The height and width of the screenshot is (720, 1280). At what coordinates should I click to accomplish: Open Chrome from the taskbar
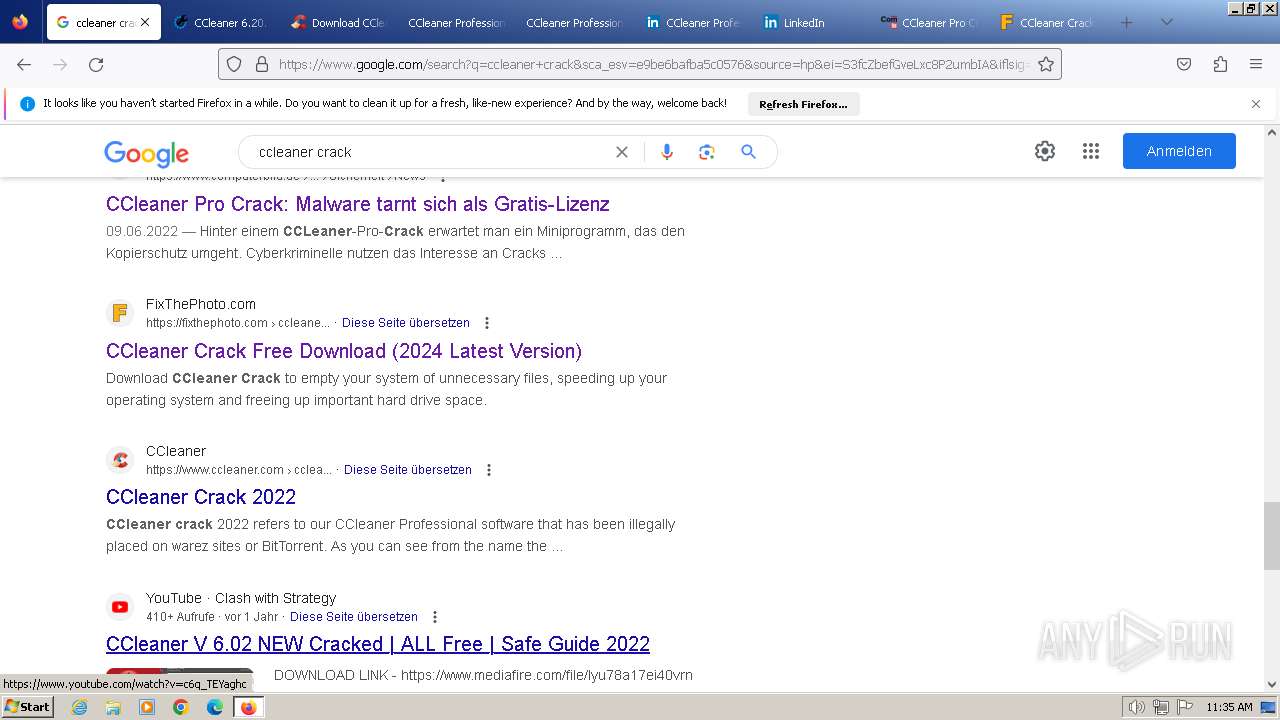coord(181,707)
